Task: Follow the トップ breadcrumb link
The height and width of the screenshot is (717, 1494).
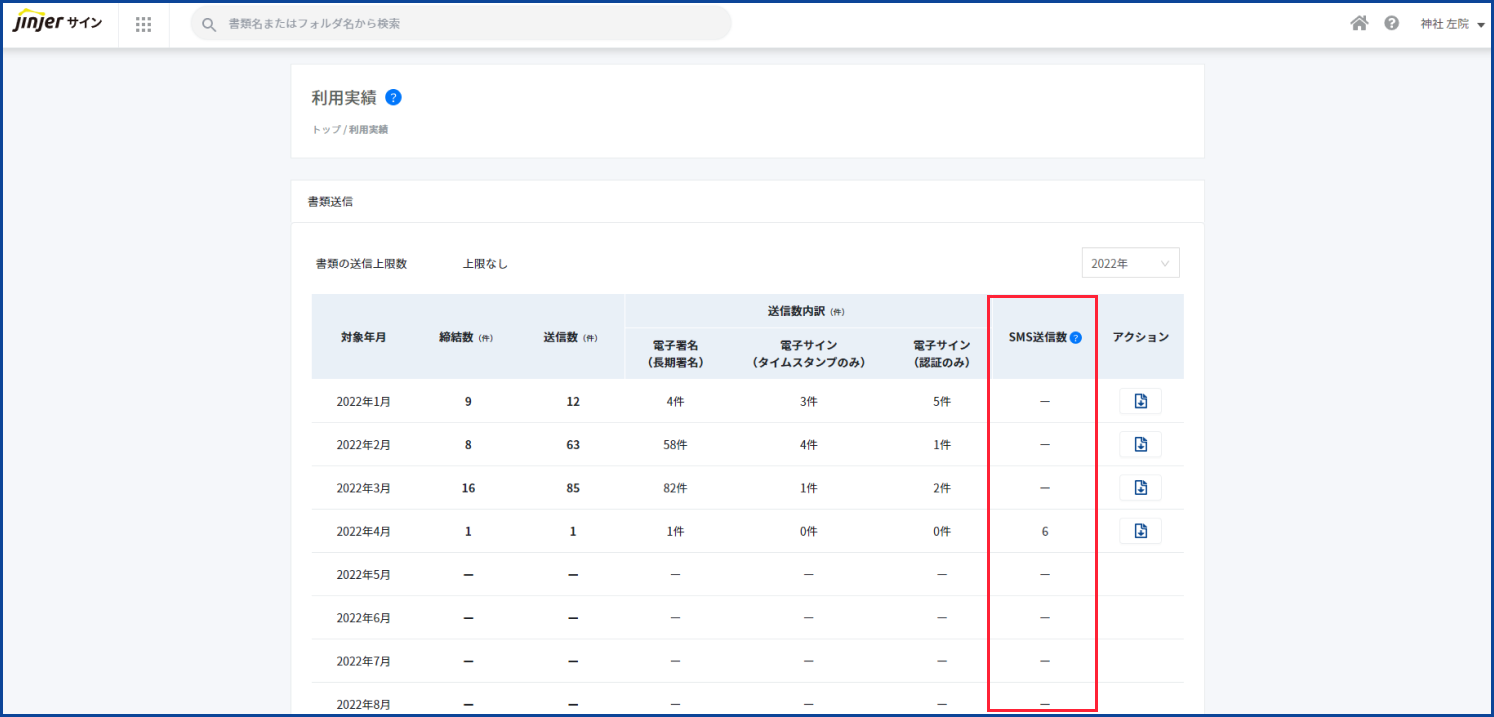Action: (326, 130)
